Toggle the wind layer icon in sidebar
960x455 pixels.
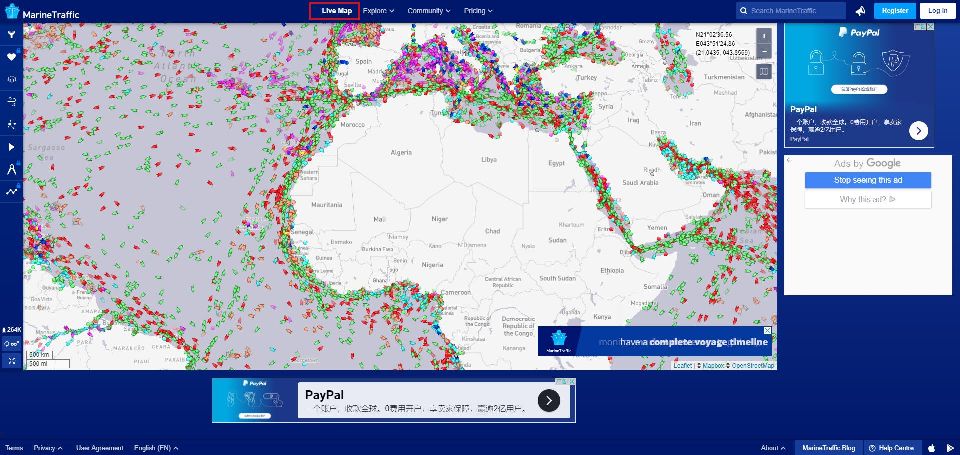coord(11,101)
